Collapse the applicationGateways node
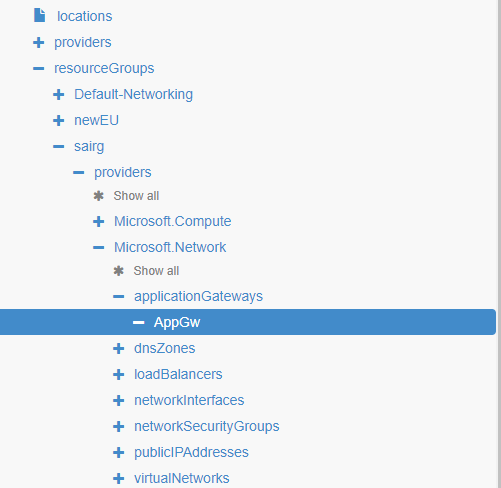The image size is (501, 488). click(119, 296)
